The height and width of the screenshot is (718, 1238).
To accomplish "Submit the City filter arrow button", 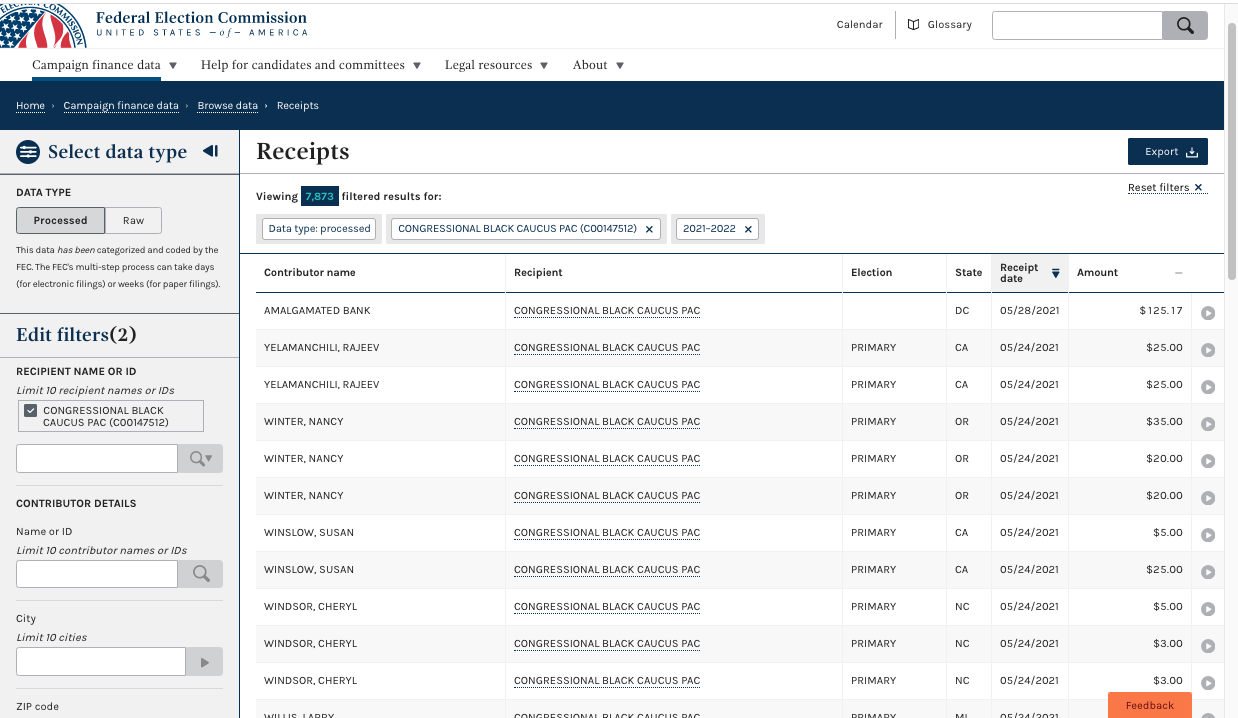I will pyautogui.click(x=204, y=662).
